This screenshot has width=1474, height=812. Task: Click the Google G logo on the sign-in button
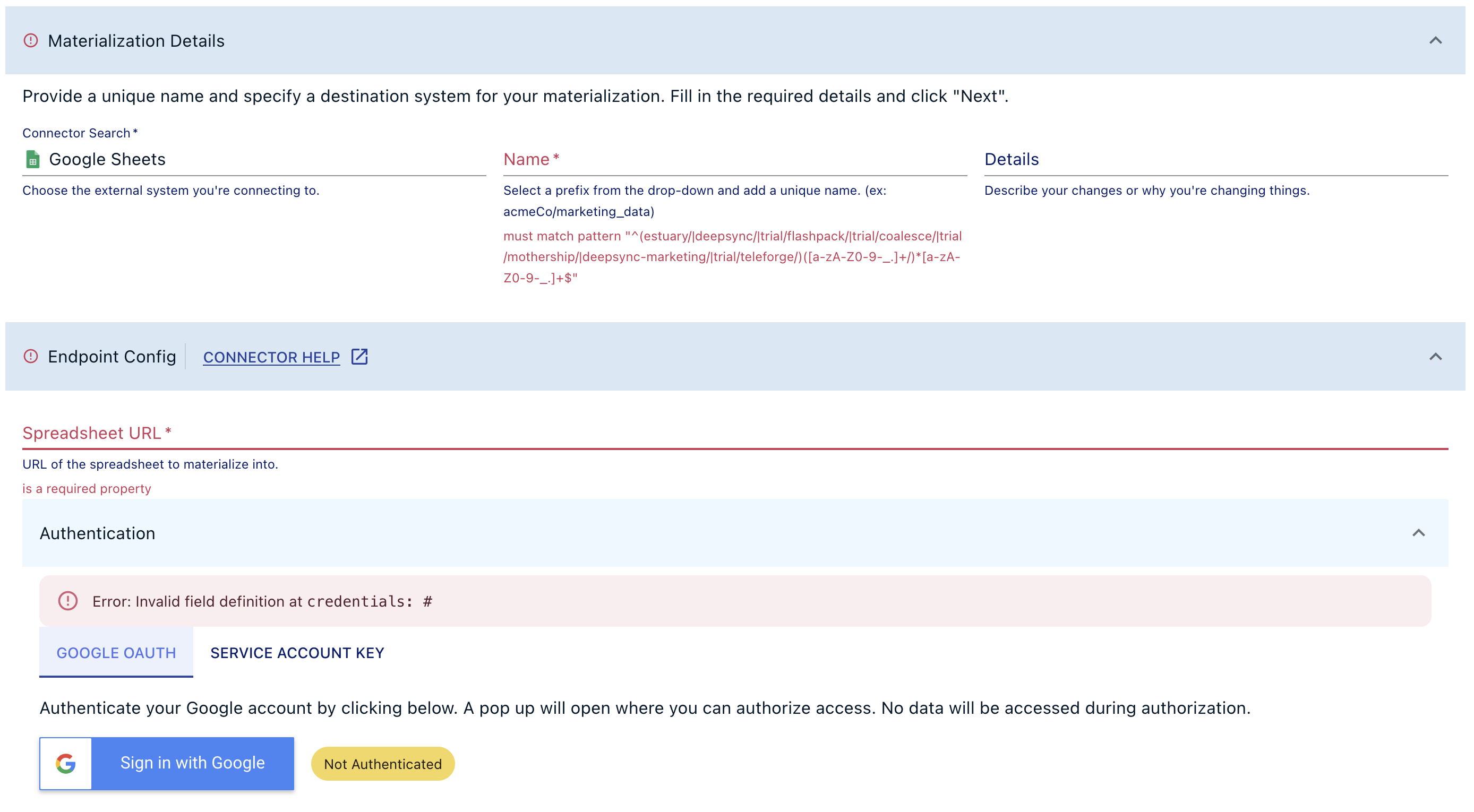[65, 763]
